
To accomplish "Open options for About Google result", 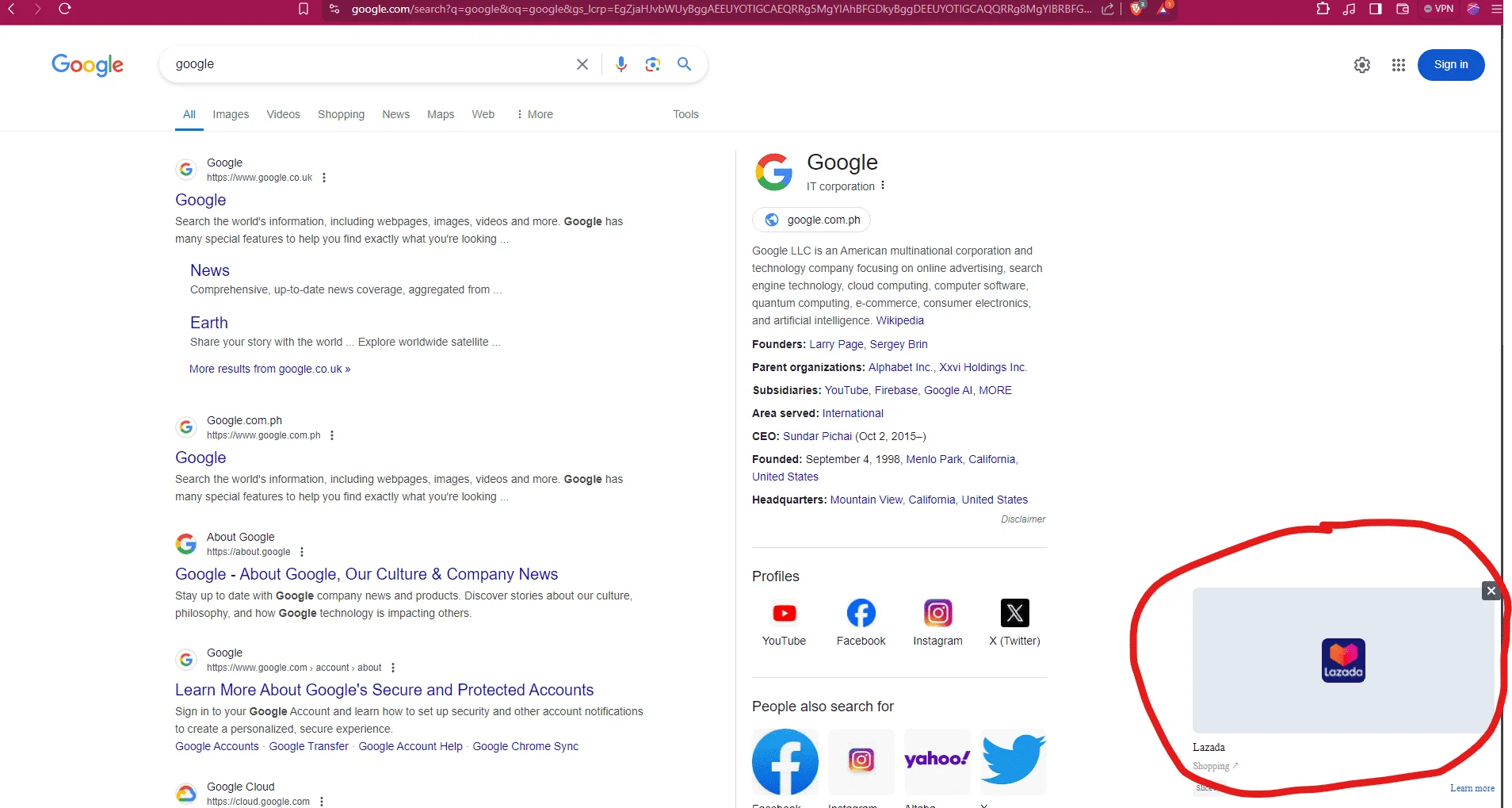I will tap(302, 552).
